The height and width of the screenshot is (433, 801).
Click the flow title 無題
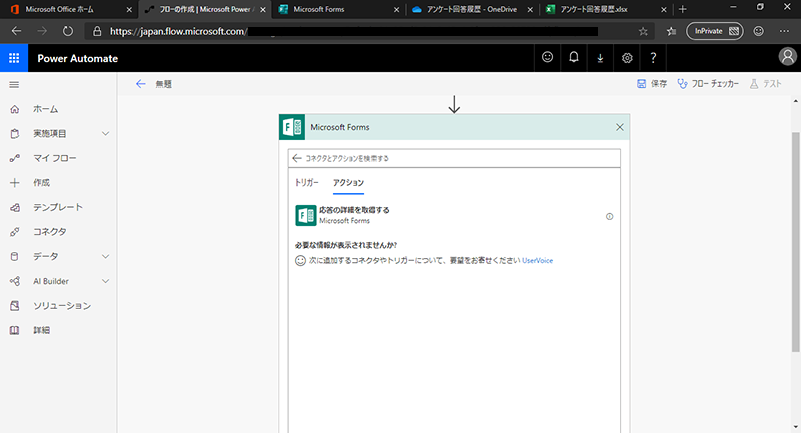(163, 84)
